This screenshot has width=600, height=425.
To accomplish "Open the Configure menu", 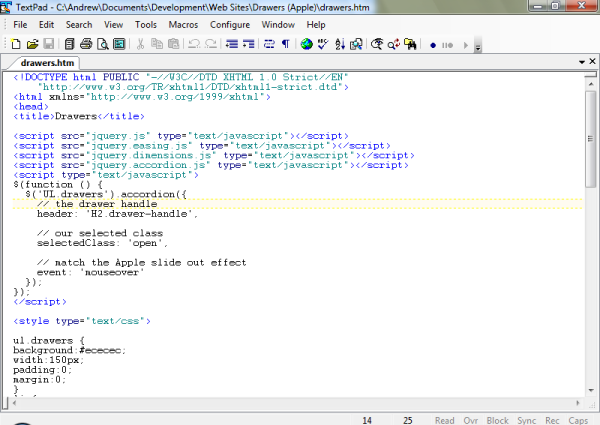I will pos(230,25).
